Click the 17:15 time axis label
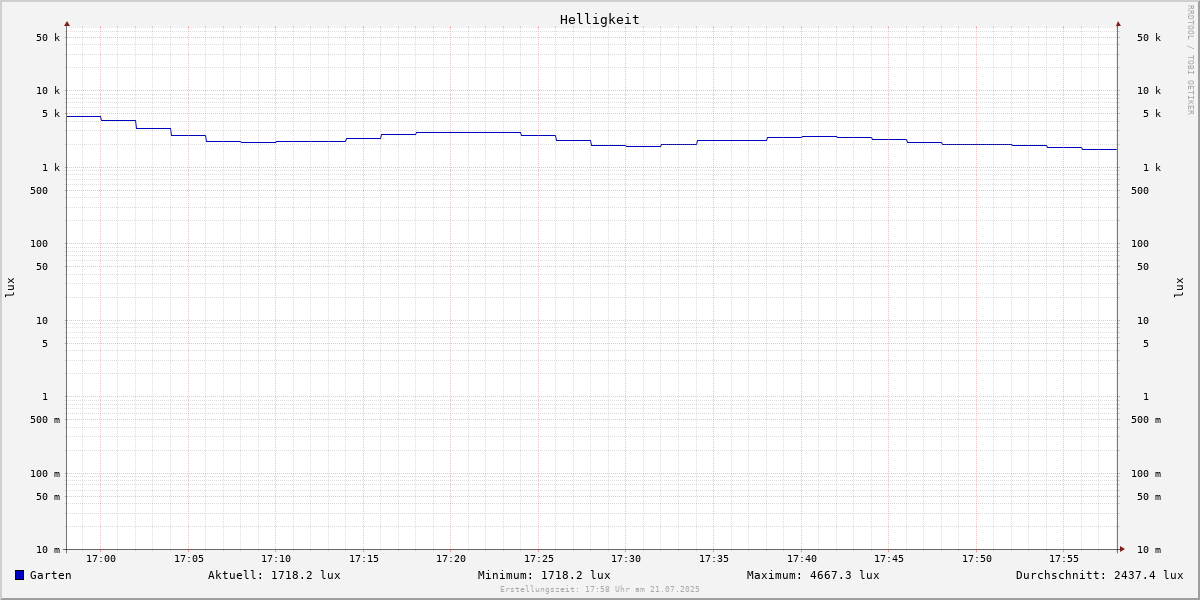This screenshot has width=1200, height=600. click(364, 559)
